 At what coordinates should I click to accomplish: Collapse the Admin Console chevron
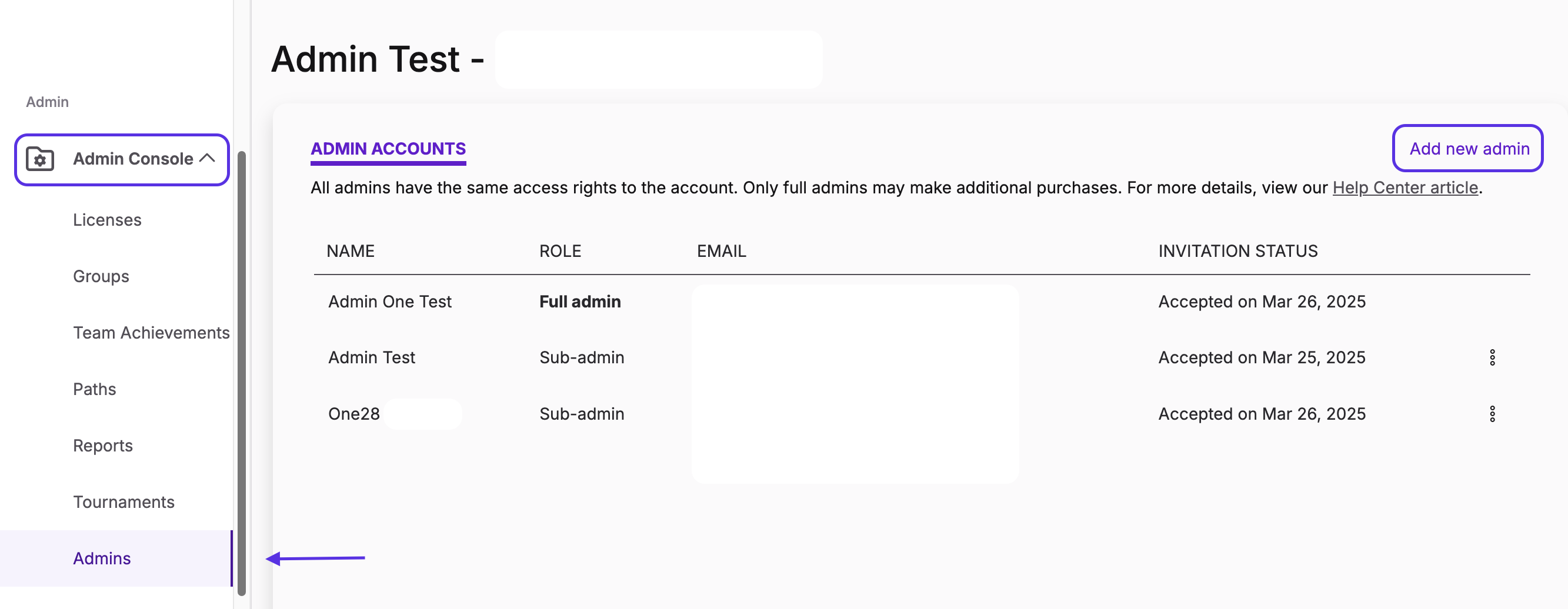click(x=208, y=158)
